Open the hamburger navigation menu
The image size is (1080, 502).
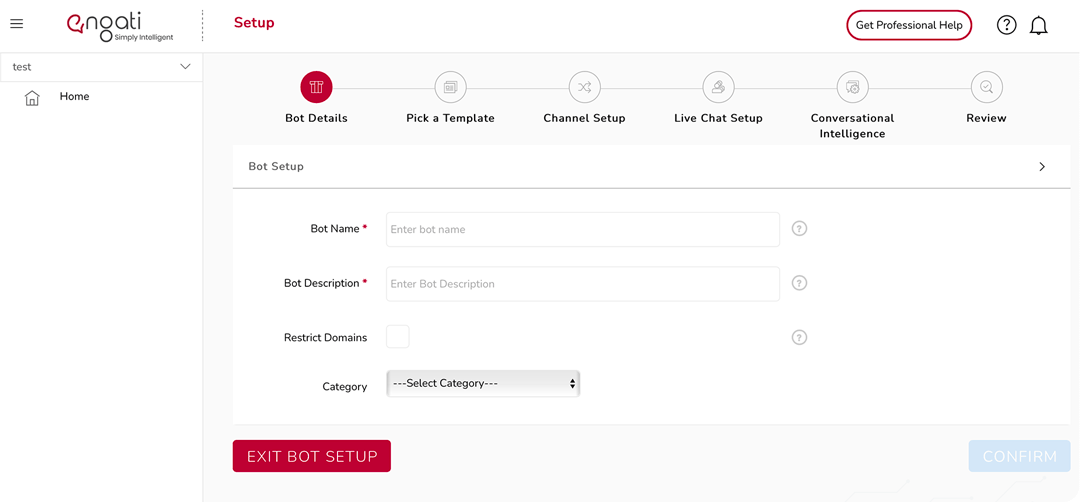(x=17, y=23)
